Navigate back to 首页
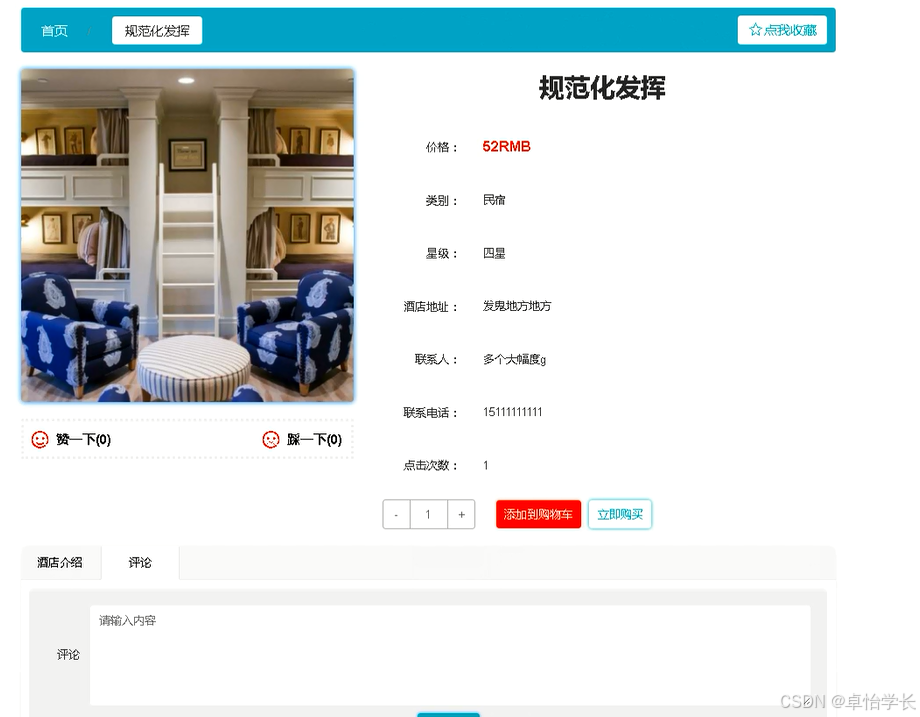Viewport: 920px width, 717px height. 54,30
